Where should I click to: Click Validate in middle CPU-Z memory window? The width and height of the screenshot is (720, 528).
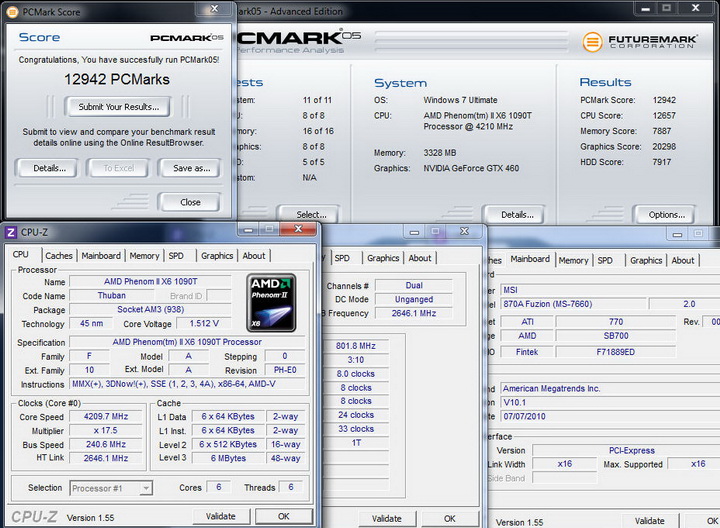click(387, 519)
